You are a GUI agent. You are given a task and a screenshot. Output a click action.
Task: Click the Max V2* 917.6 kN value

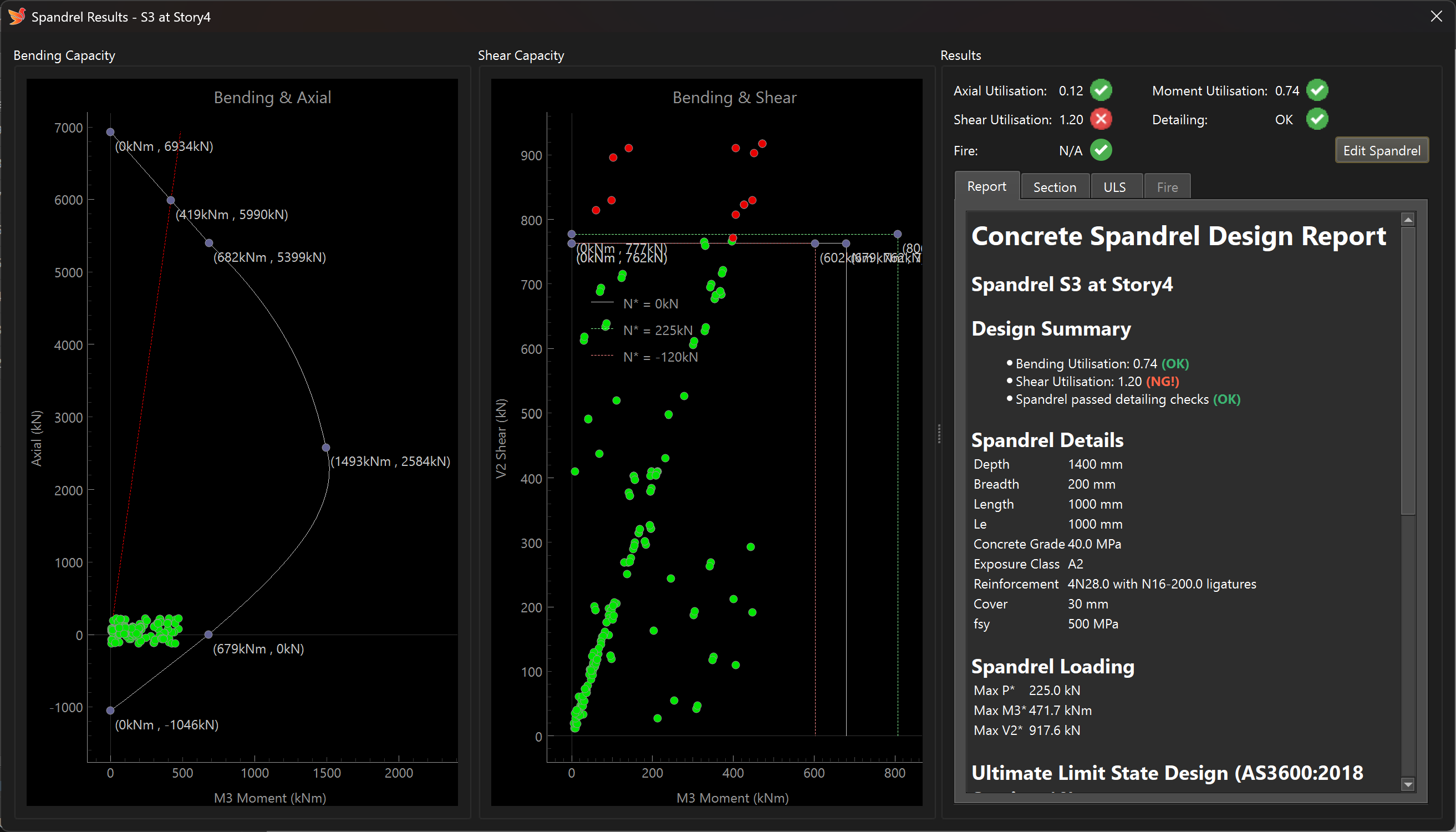point(1055,730)
